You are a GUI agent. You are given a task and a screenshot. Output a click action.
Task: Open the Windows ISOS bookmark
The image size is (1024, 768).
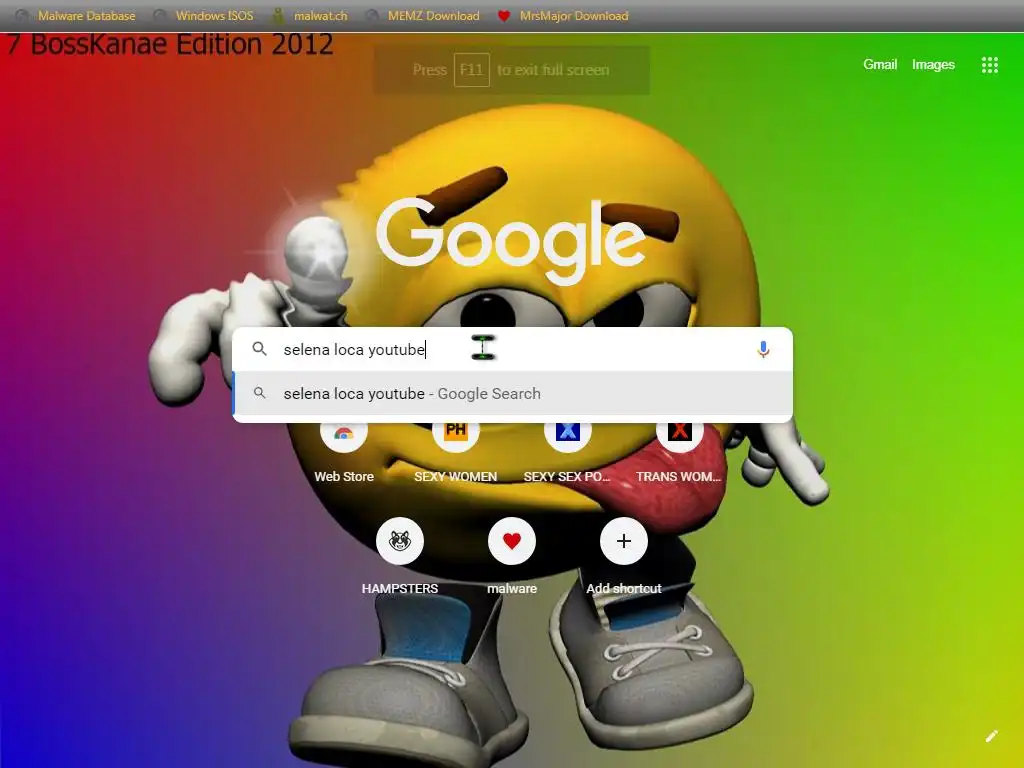214,16
